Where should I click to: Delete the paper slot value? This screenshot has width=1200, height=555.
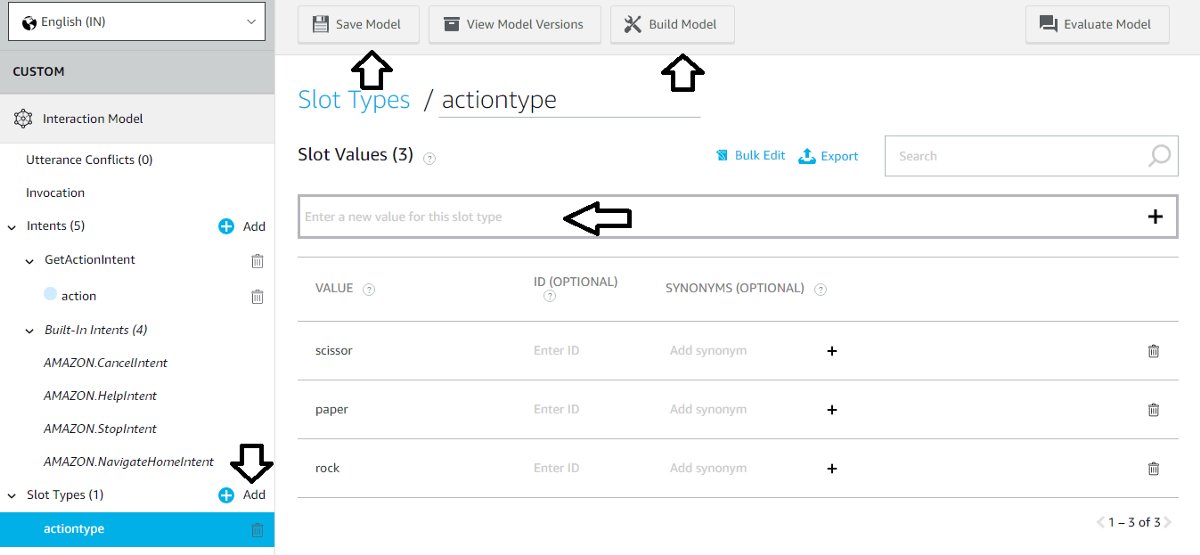click(x=1153, y=409)
